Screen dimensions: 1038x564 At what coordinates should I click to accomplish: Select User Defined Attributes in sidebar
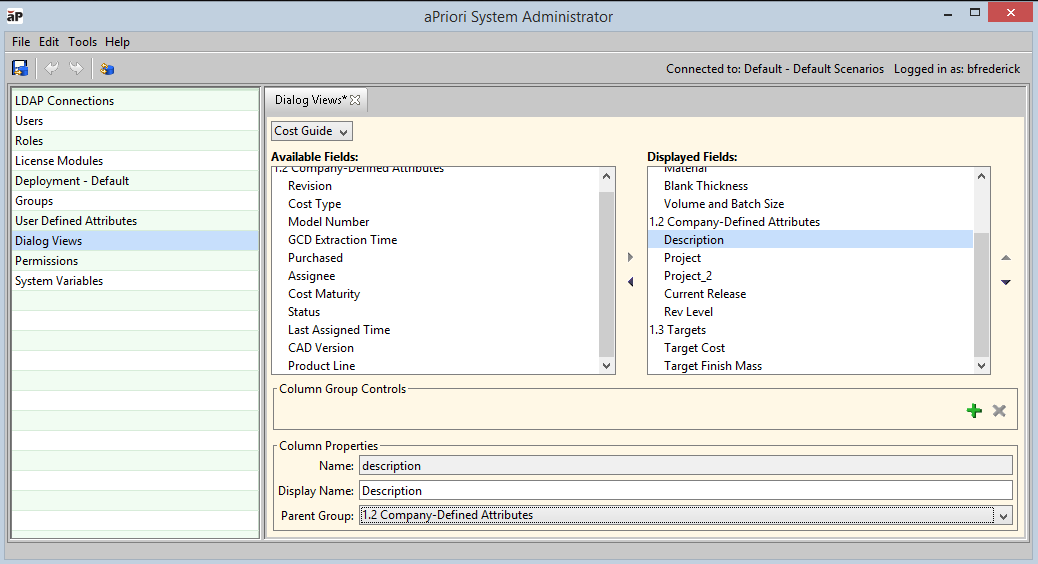coord(135,220)
